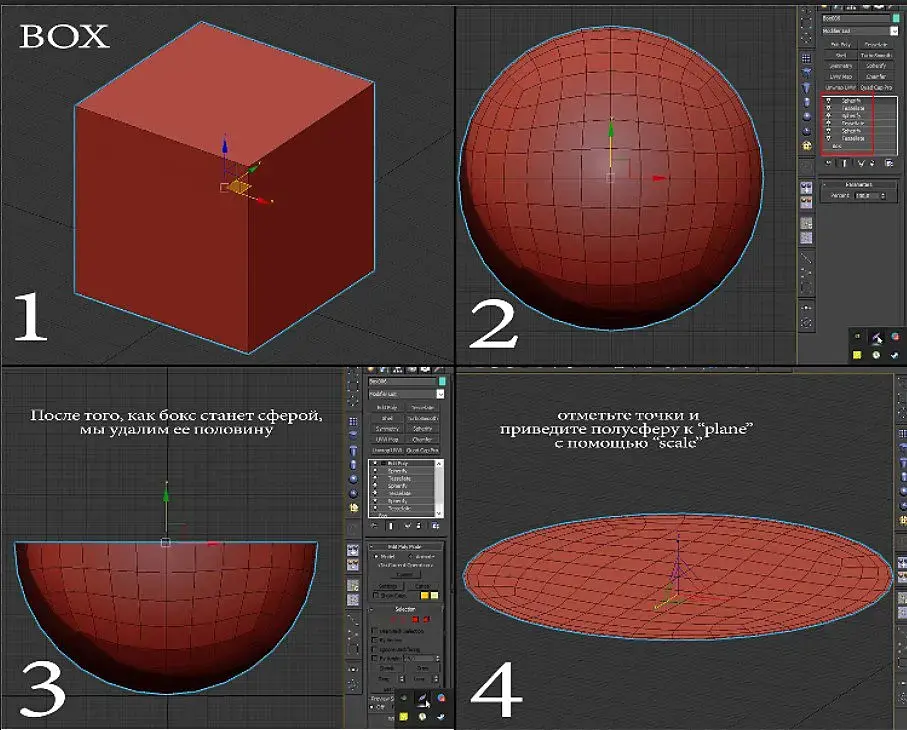
Task: Click Symmetry button in step 3 panel
Action: 388,429
